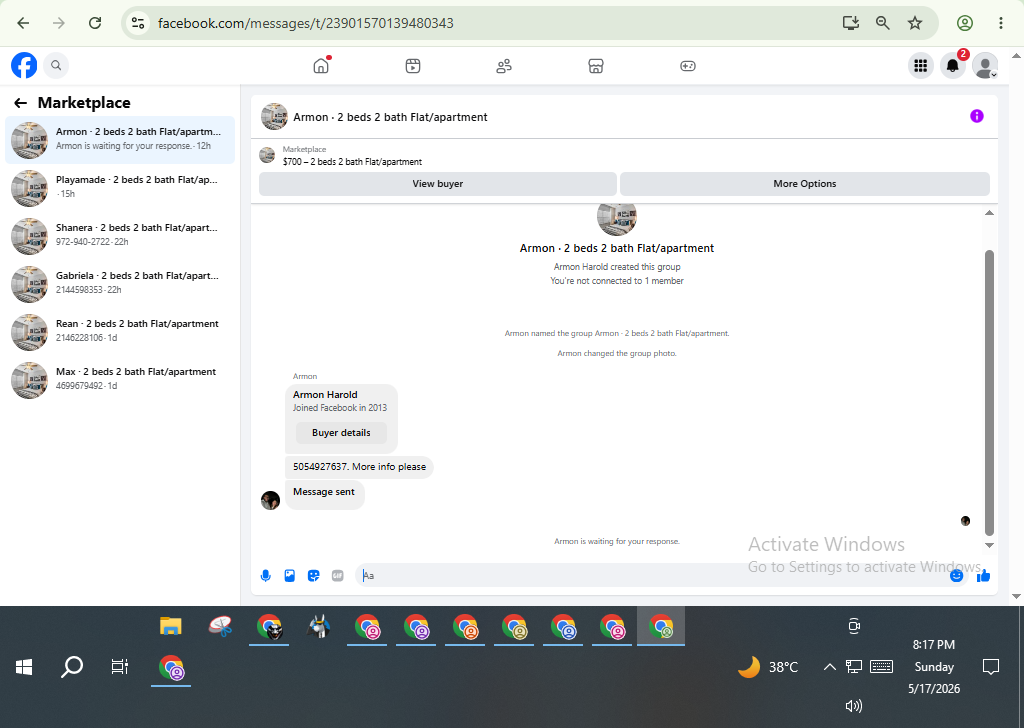Click the '5054927637. More info please' message
Viewport: 1024px width, 728px height.
tap(359, 467)
